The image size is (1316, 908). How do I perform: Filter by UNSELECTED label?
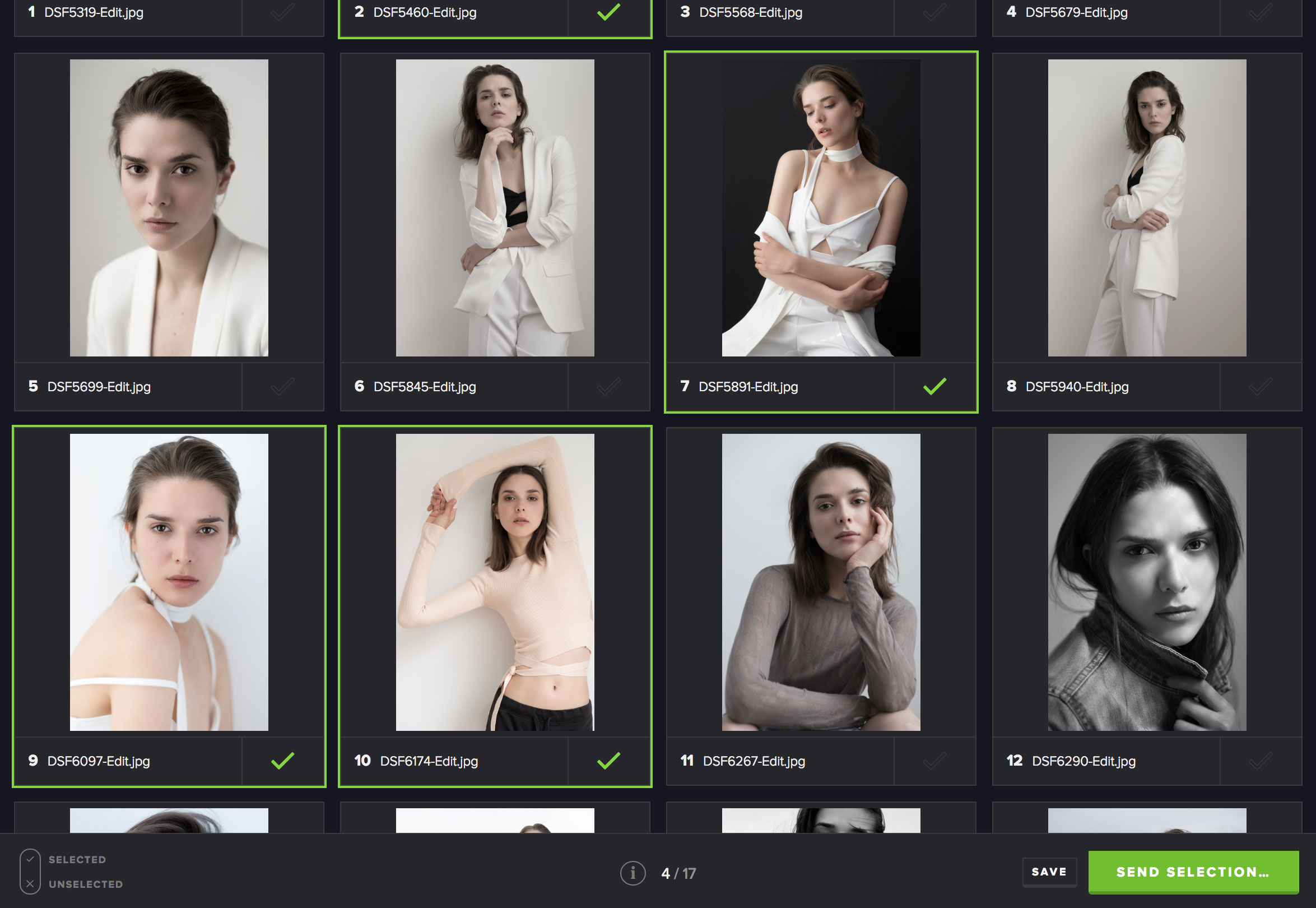point(86,884)
